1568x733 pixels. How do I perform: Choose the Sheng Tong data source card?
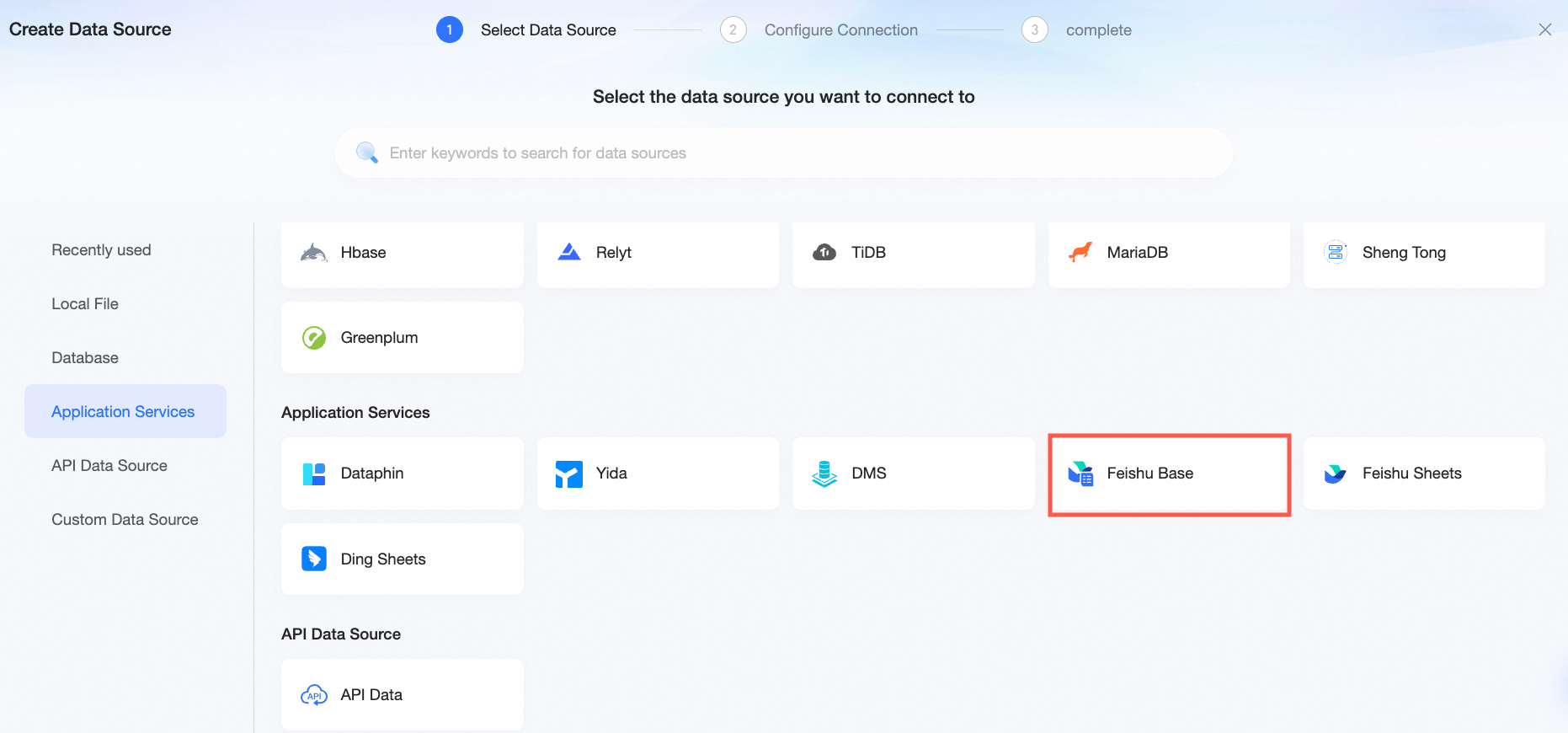pos(1424,253)
